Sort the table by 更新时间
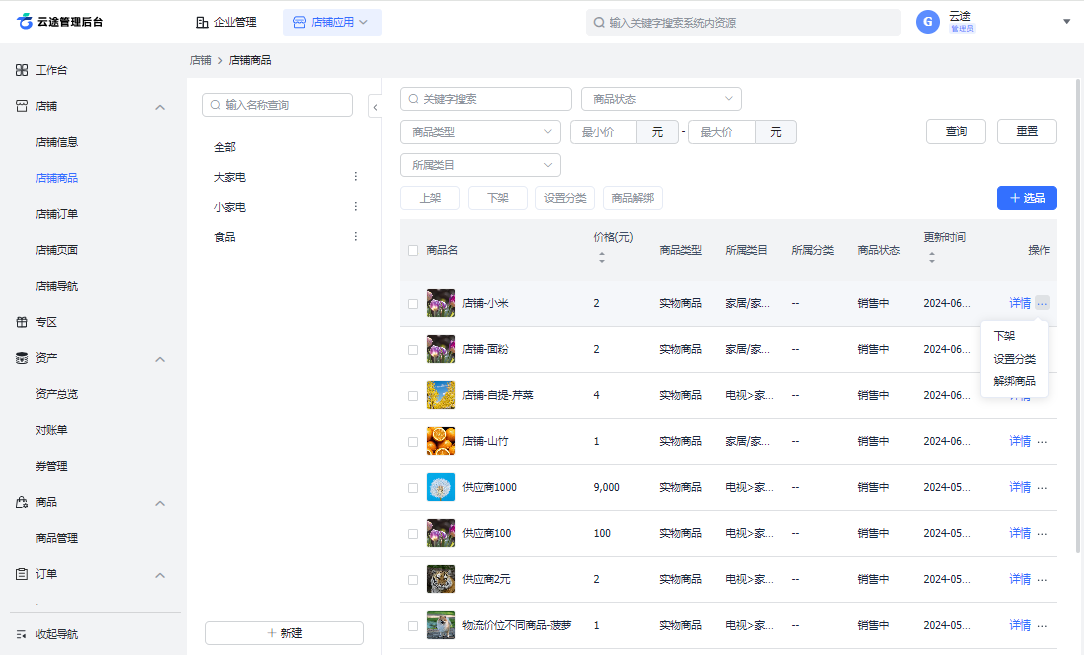 [932, 257]
